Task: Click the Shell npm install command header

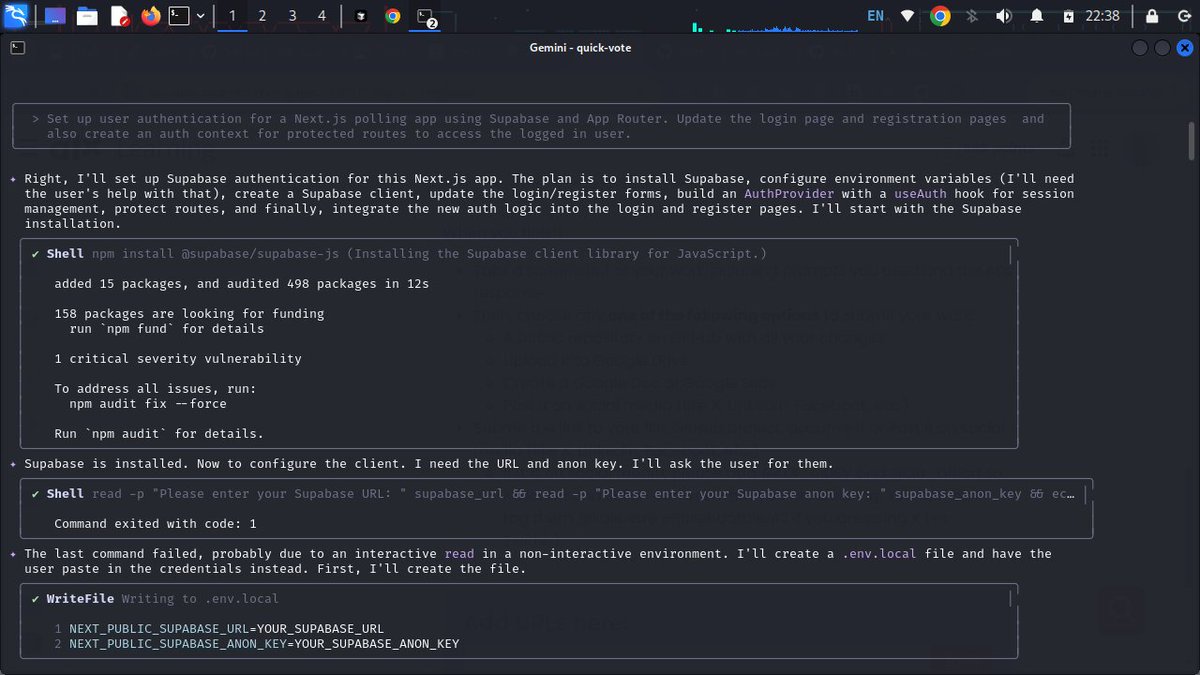Action: (406, 254)
